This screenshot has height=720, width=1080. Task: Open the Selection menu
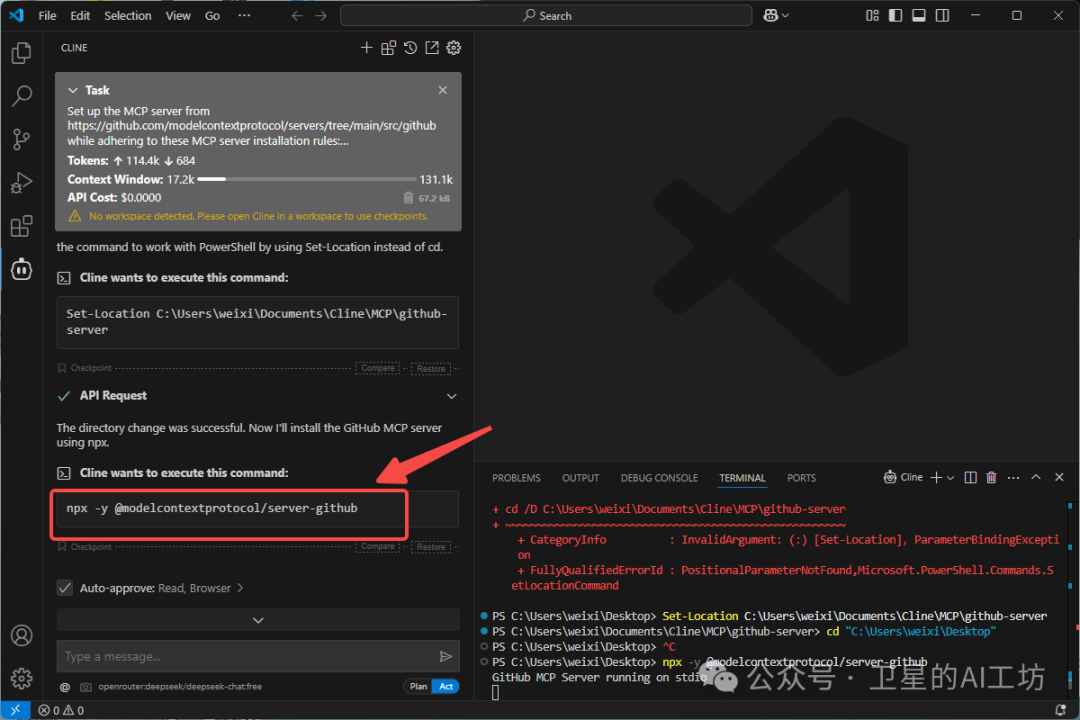[x=128, y=16]
